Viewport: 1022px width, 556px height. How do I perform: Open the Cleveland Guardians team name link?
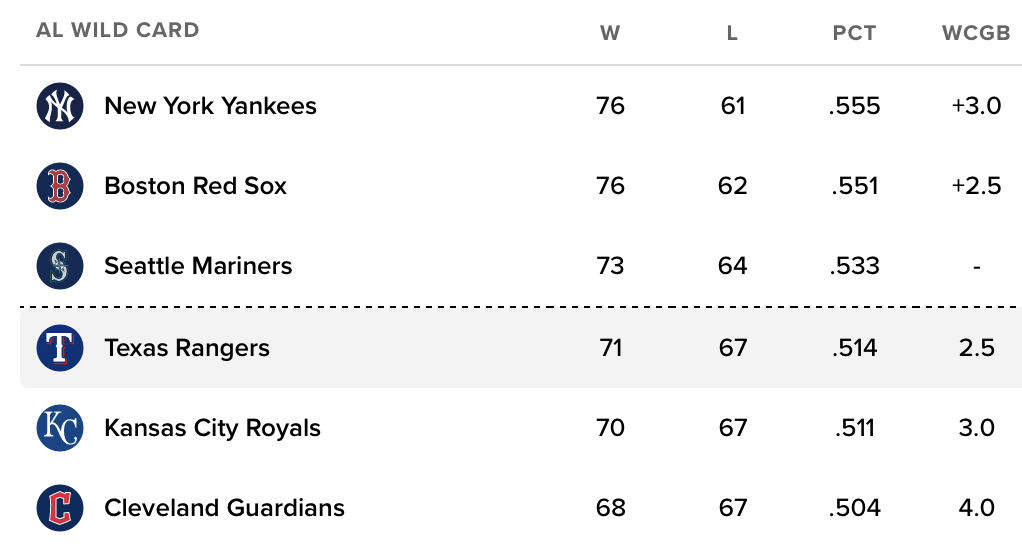point(224,508)
